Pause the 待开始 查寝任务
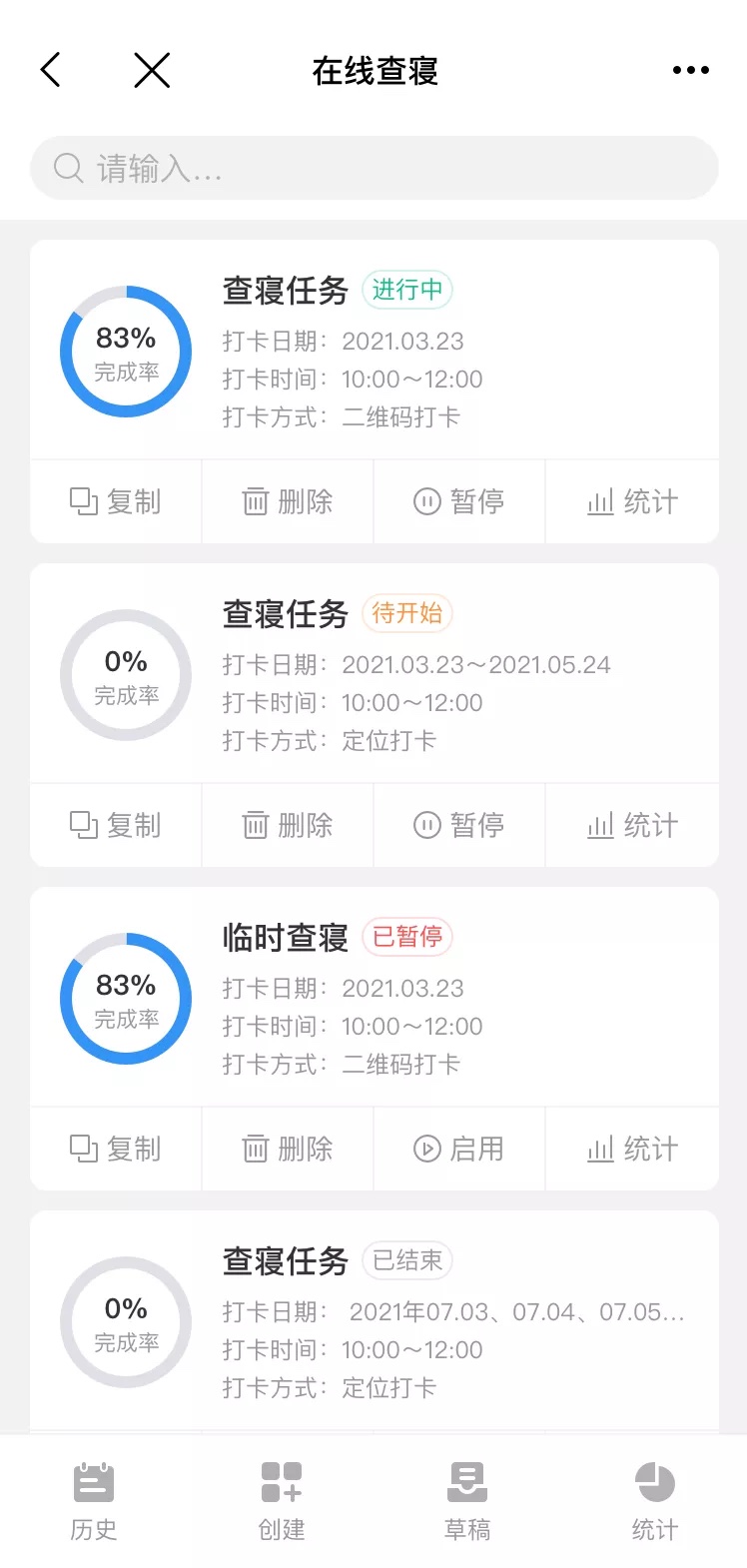 [459, 825]
